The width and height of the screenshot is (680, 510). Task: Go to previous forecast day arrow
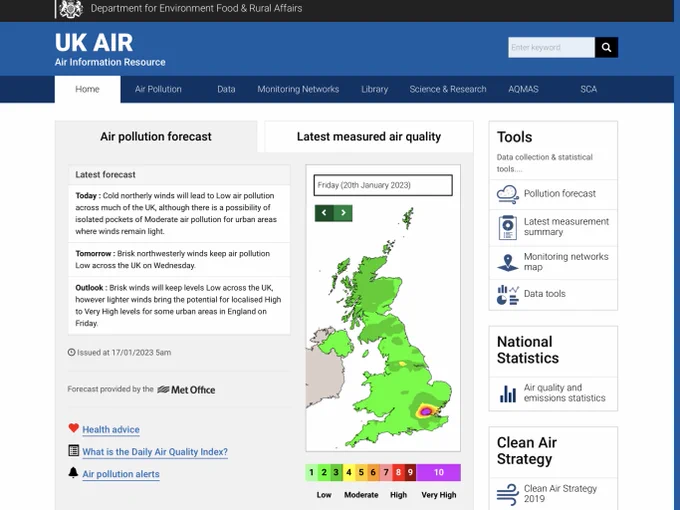324,213
